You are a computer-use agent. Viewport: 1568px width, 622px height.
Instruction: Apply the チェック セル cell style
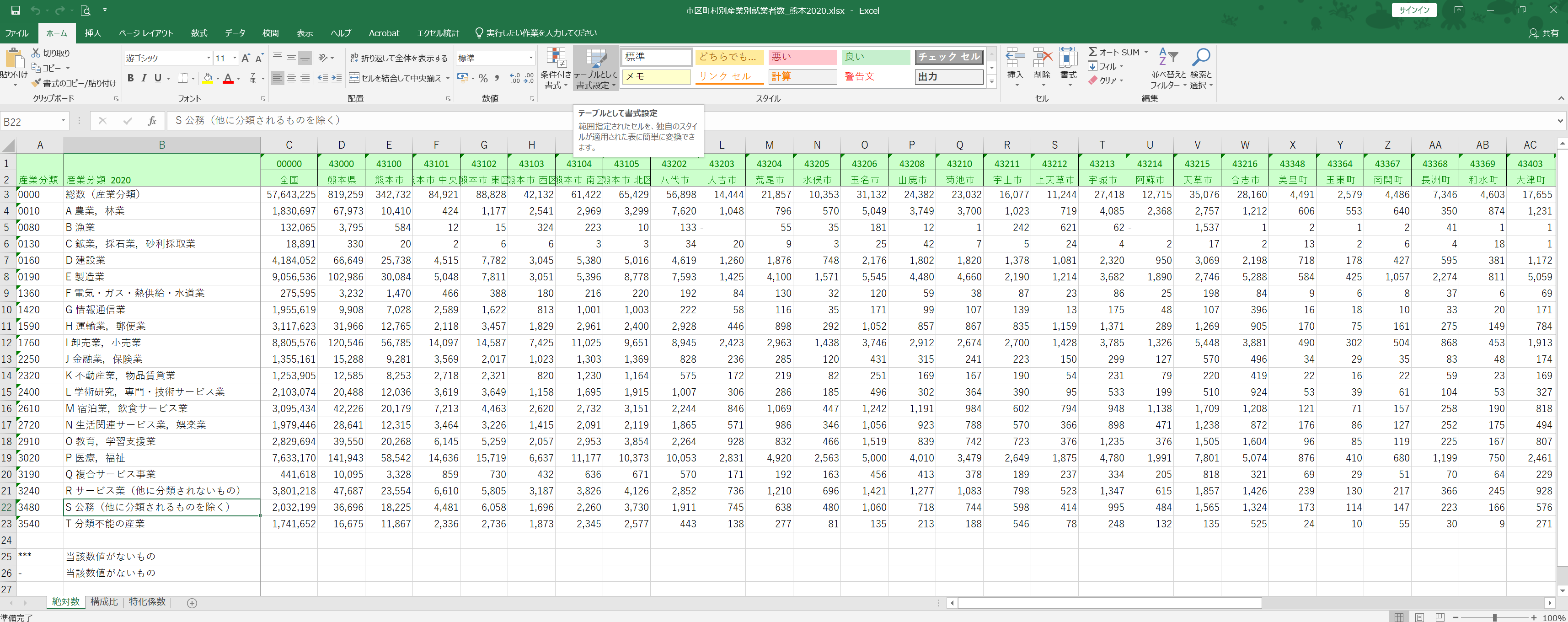pos(949,57)
